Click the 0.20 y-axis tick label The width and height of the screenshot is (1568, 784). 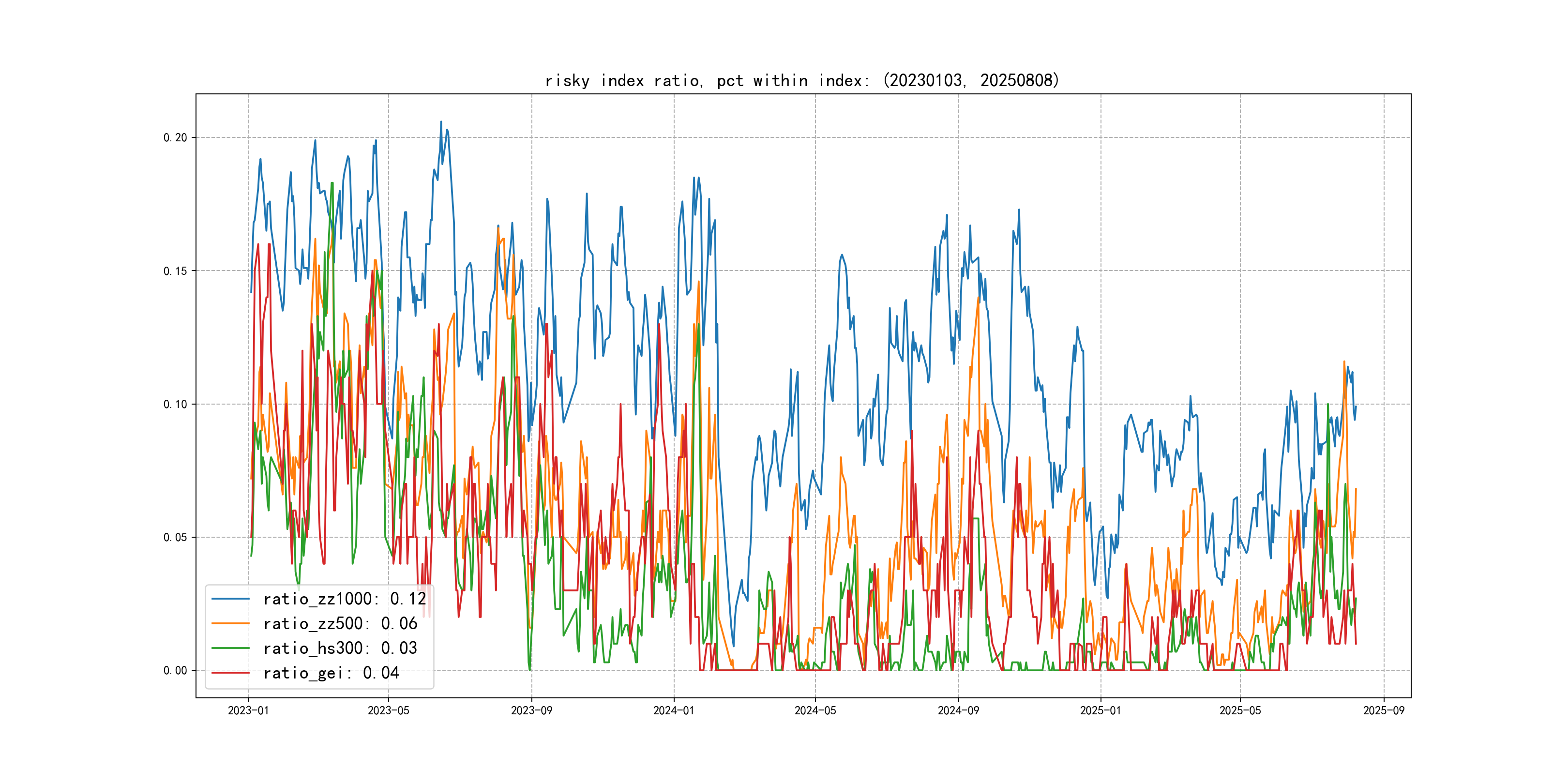point(175,137)
